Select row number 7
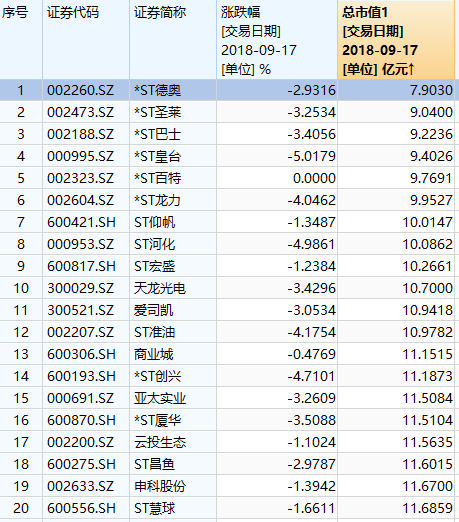The image size is (459, 522). tap(21, 222)
